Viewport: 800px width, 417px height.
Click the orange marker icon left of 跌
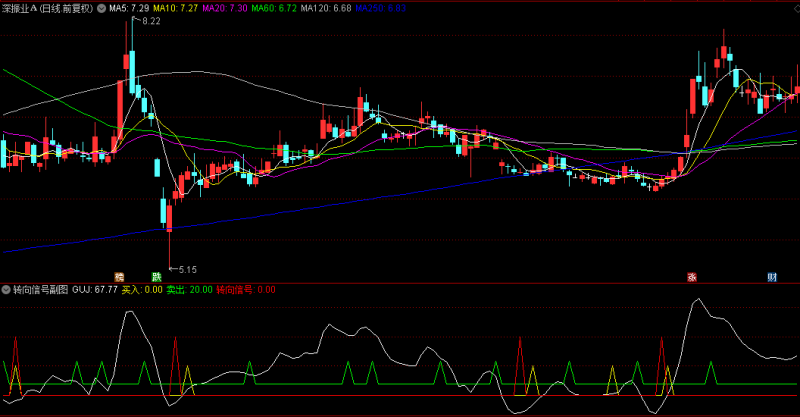[119, 277]
